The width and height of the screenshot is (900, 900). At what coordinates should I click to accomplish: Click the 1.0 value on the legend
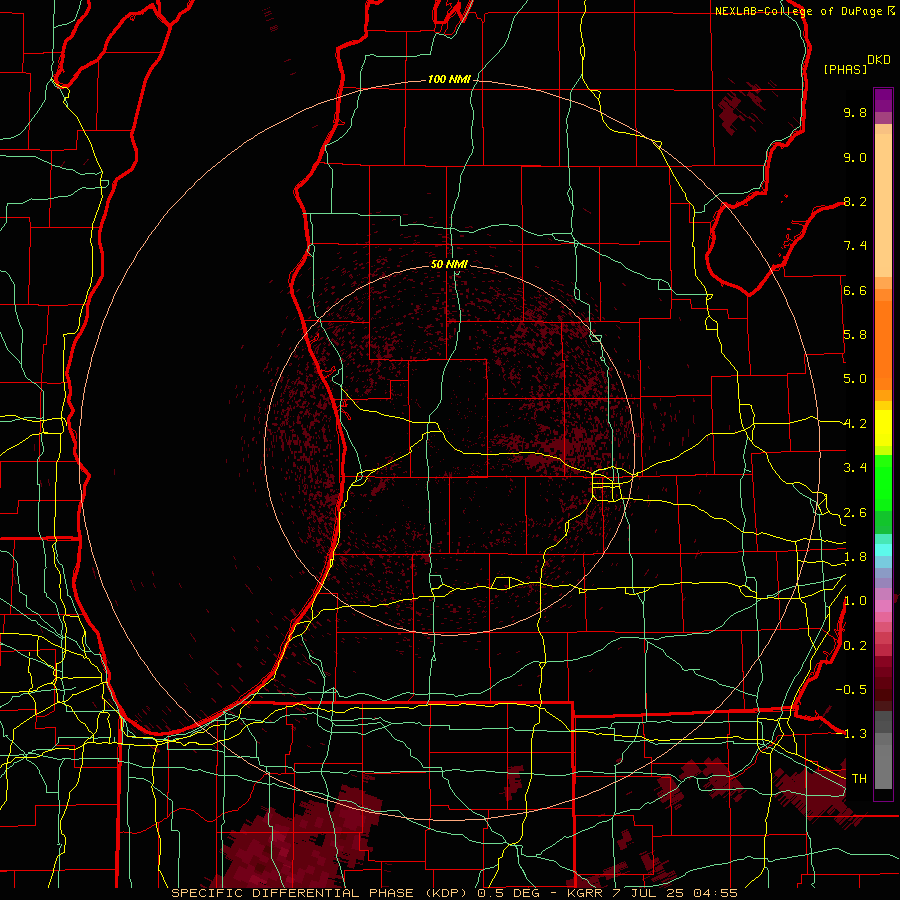coord(855,601)
